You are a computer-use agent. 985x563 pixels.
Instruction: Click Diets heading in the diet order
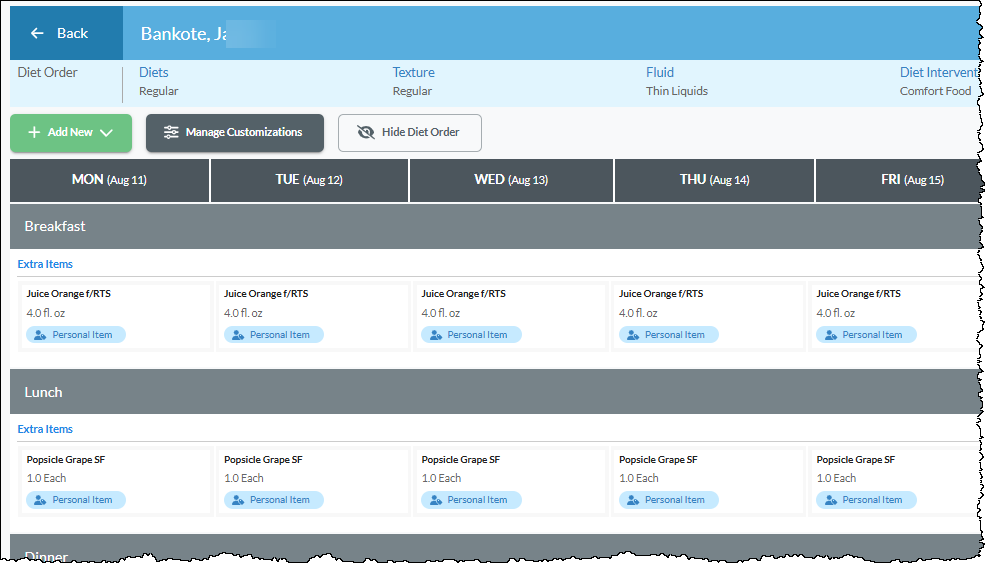pyautogui.click(x=154, y=72)
